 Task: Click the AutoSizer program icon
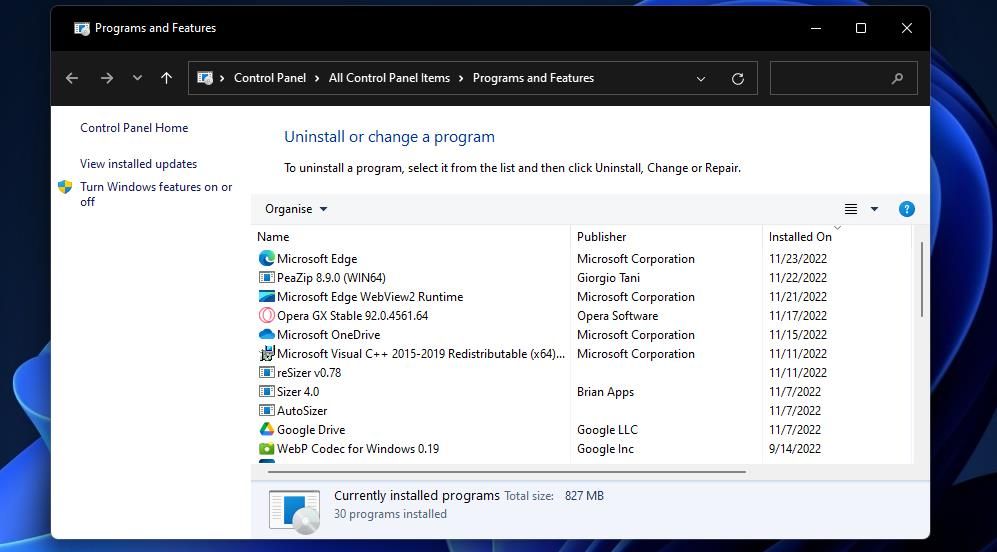click(266, 411)
